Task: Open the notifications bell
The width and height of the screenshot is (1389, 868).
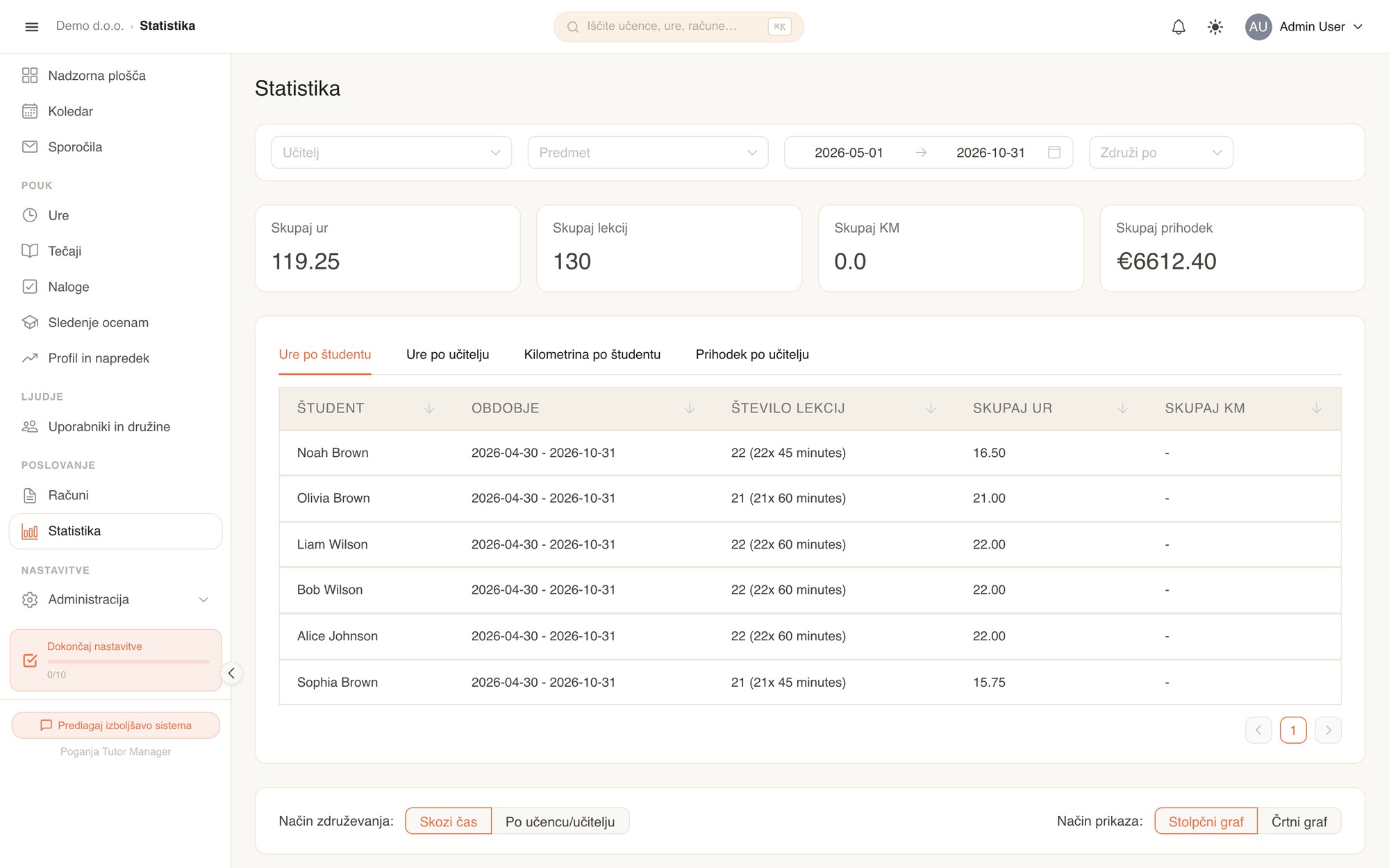Action: (1179, 26)
